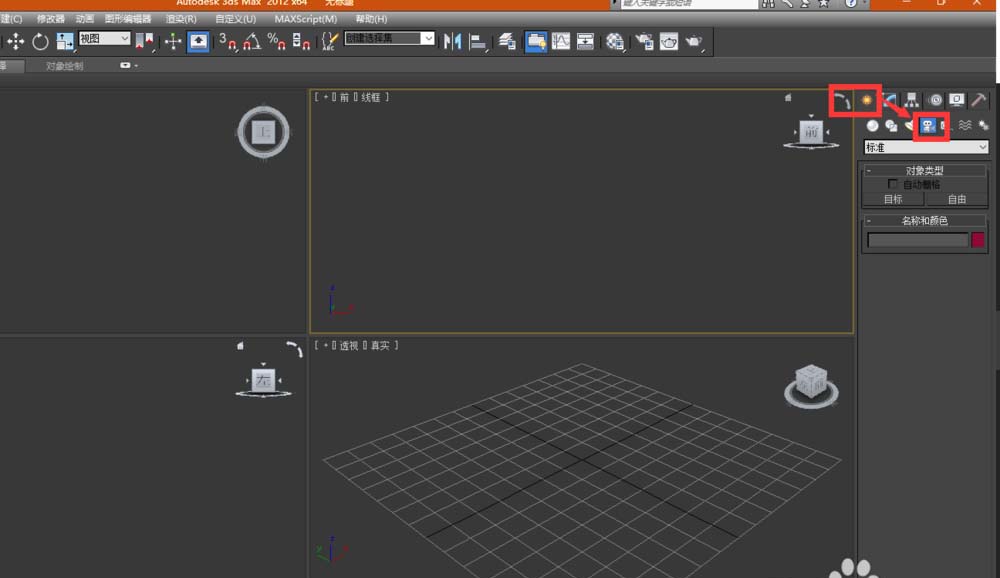Click the Use Pivot Point Center icon
Image resolution: width=1000 pixels, height=578 pixels.
click(x=145, y=42)
